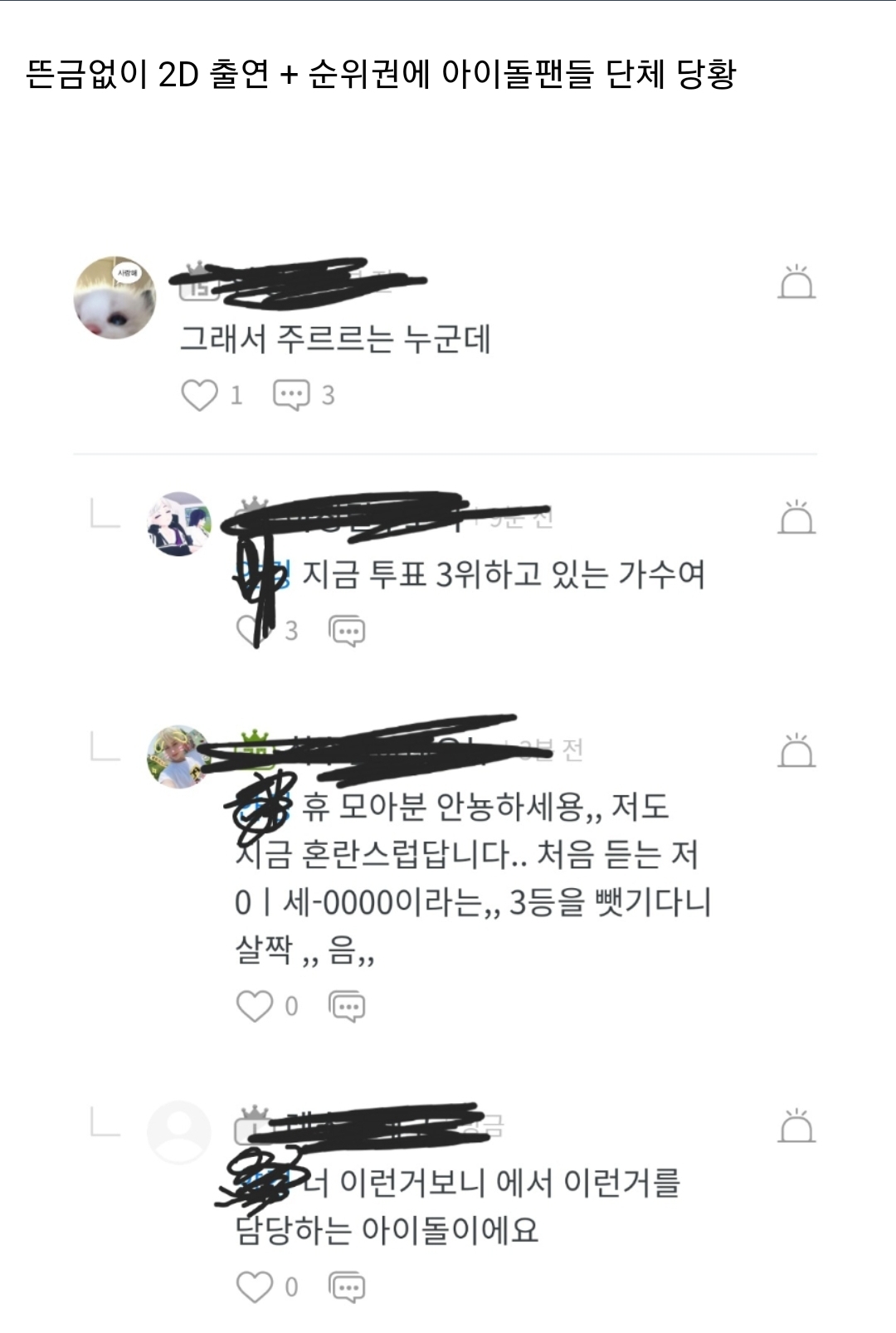Tap the report siren icon on the first comment
Viewport: 896px width, 1333px height.
[x=796, y=281]
